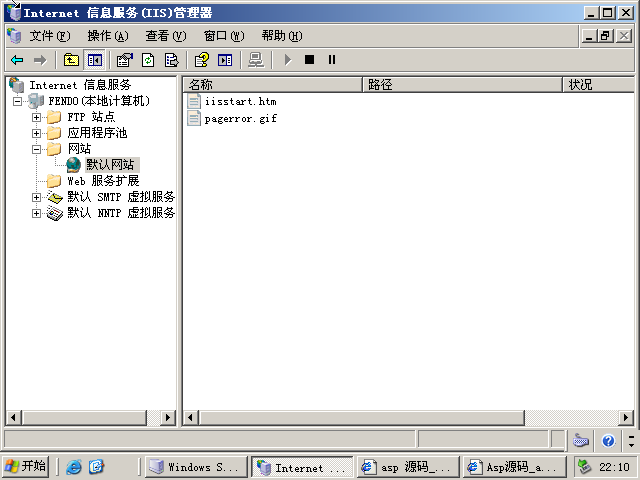Open the 文件(F) menu

pyautogui.click(x=50, y=36)
